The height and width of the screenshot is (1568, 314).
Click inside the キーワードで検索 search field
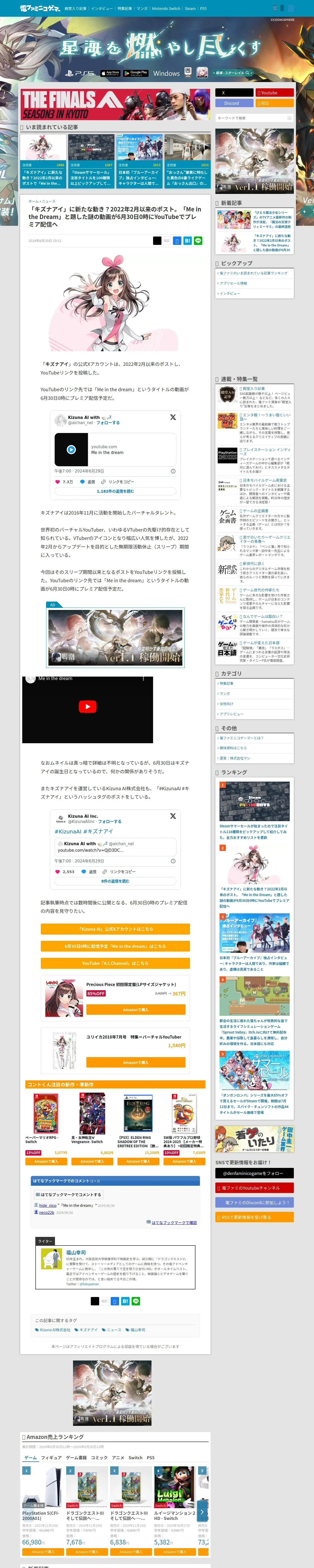coord(251,118)
